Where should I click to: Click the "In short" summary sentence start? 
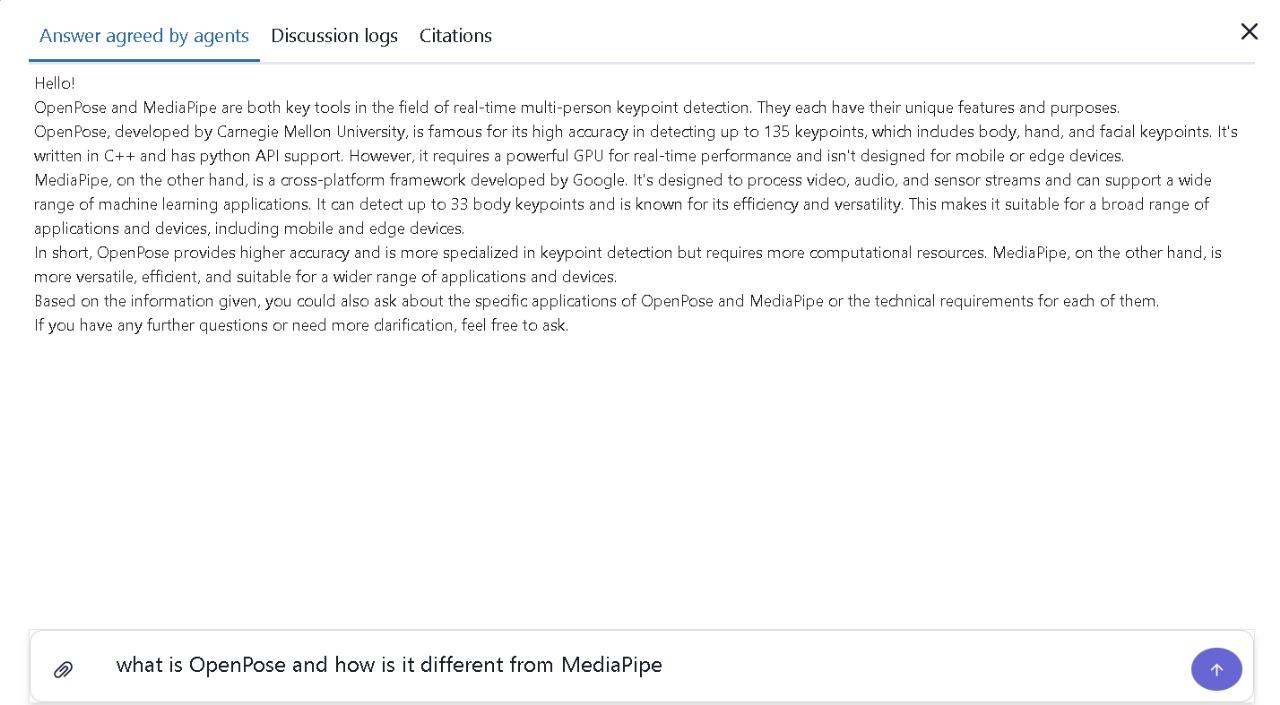(62, 253)
